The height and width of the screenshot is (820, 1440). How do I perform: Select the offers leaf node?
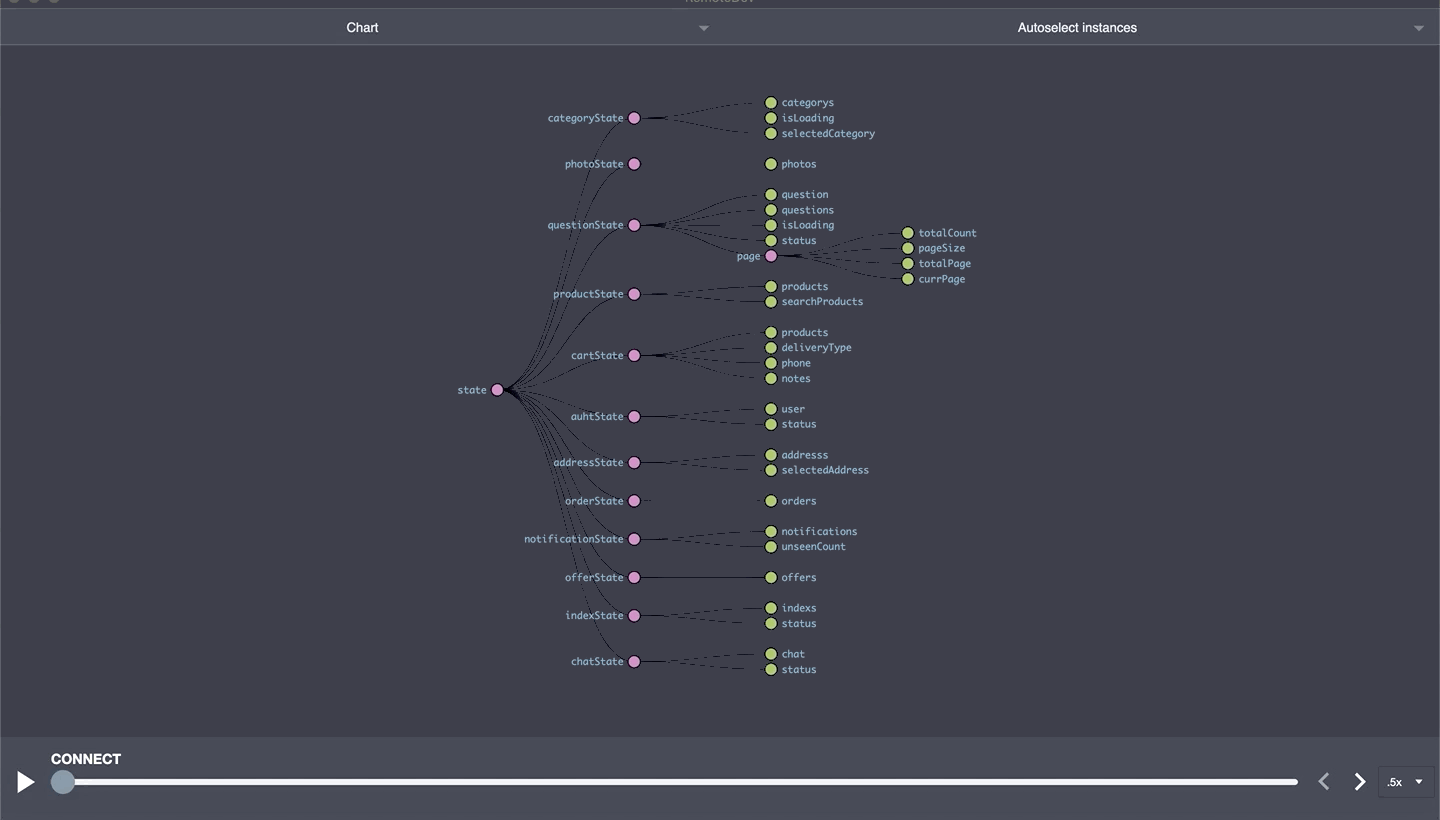771,577
